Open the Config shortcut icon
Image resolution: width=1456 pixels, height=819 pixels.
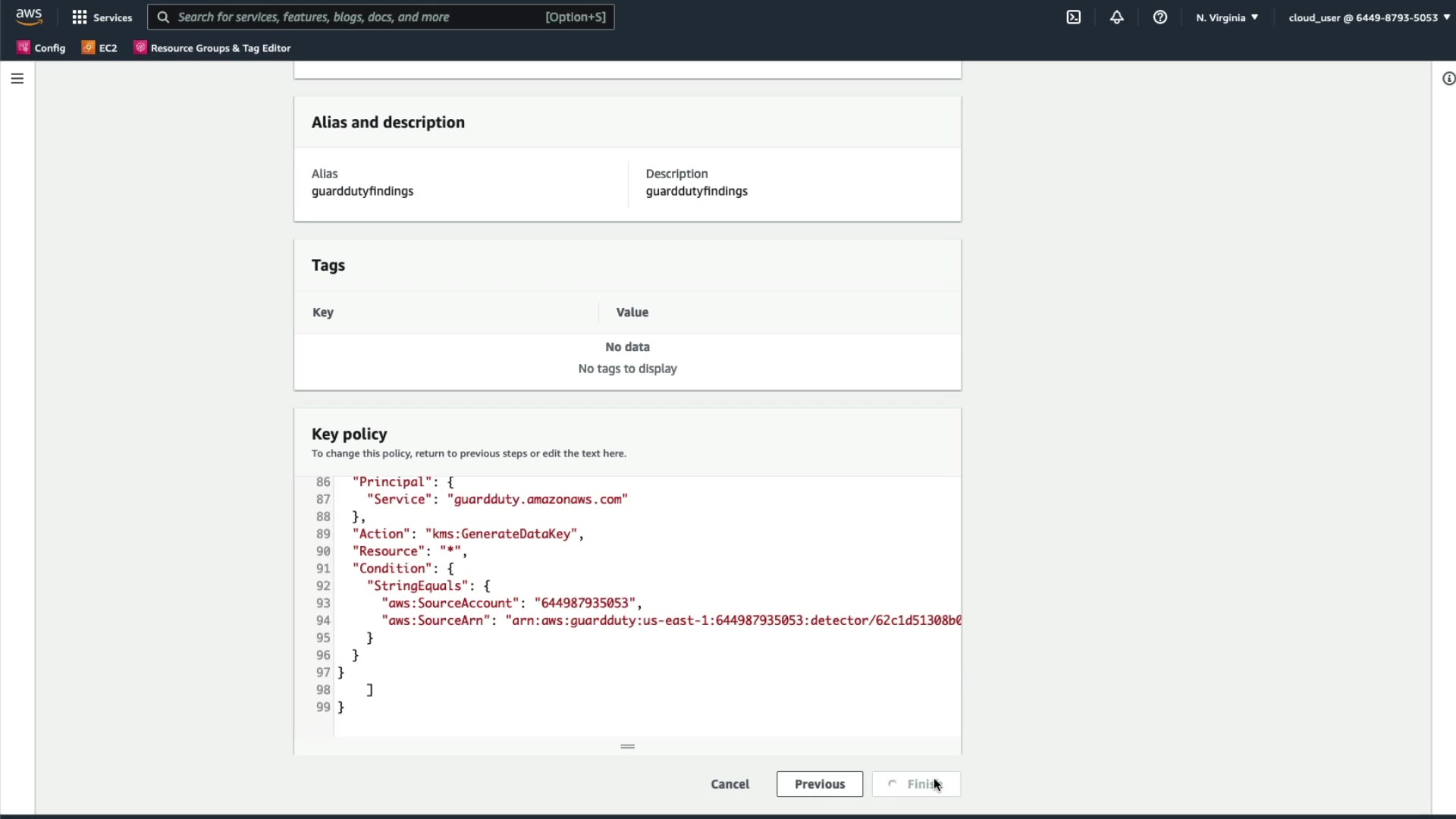[42, 48]
